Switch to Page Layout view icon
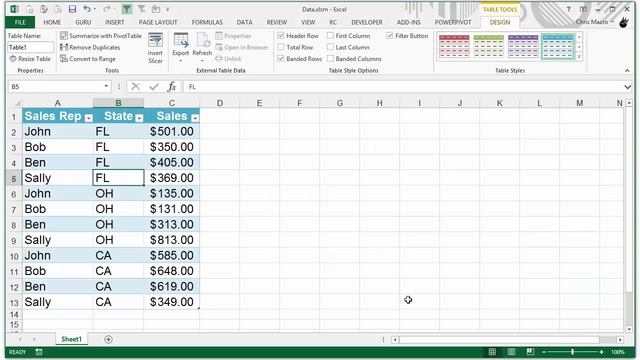Viewport: 640px width, 360px height. (x=511, y=352)
